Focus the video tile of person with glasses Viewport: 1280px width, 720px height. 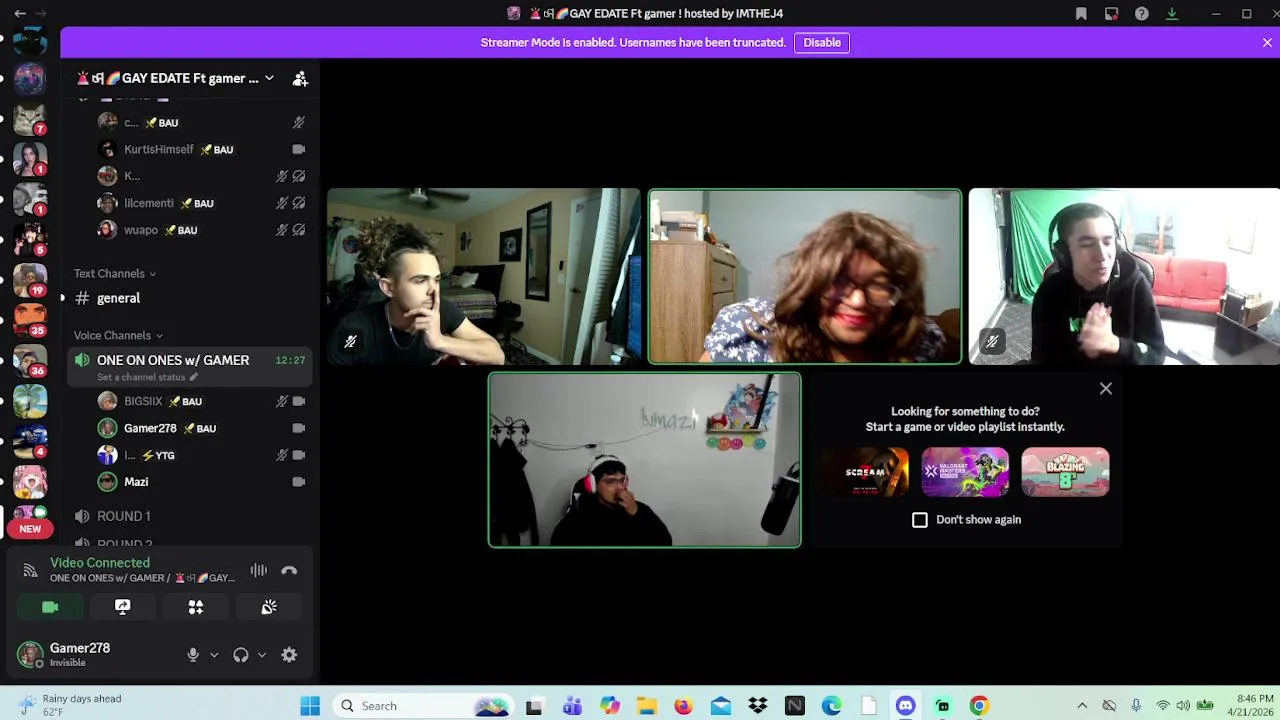(805, 276)
